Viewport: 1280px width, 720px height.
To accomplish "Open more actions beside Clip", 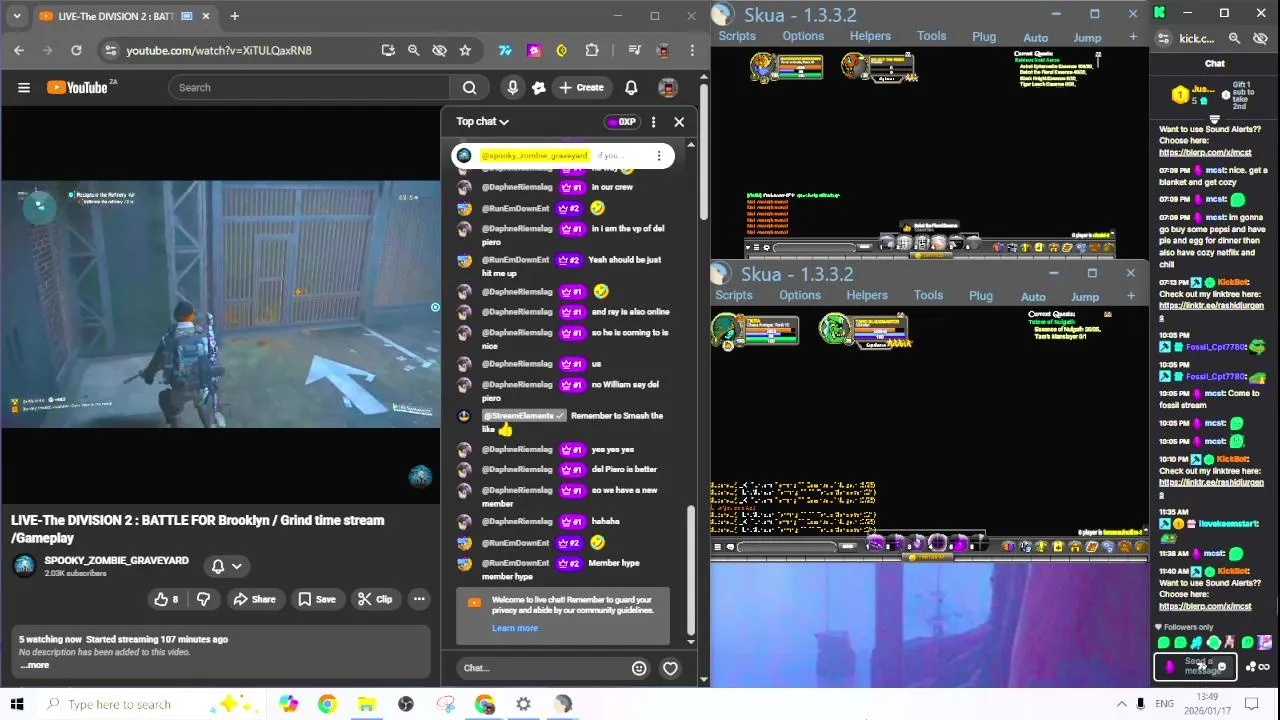I will coord(419,599).
